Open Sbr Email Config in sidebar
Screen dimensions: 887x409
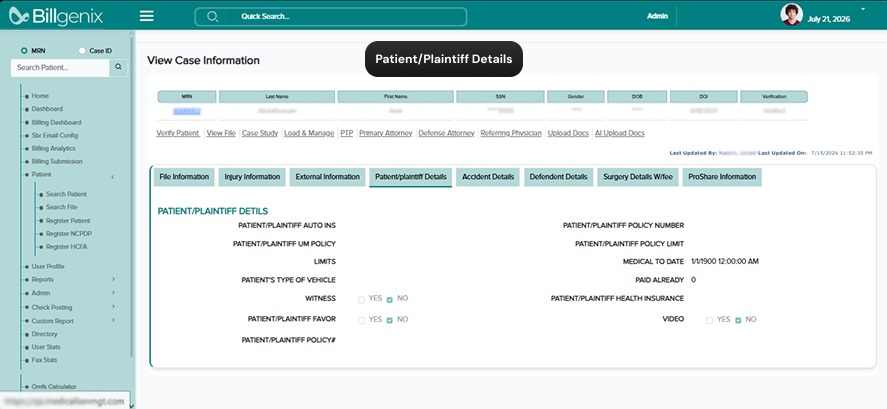pos(55,135)
